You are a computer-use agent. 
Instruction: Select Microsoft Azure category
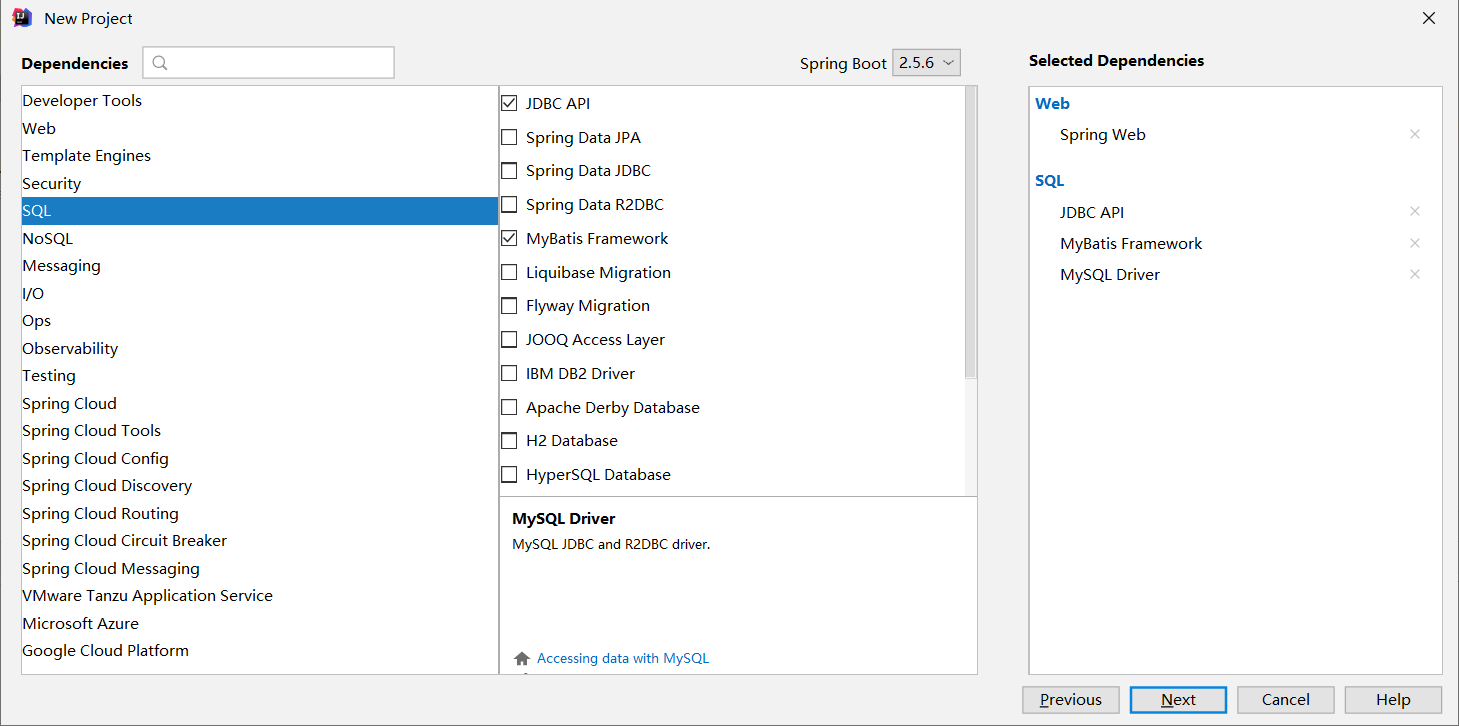(260, 623)
